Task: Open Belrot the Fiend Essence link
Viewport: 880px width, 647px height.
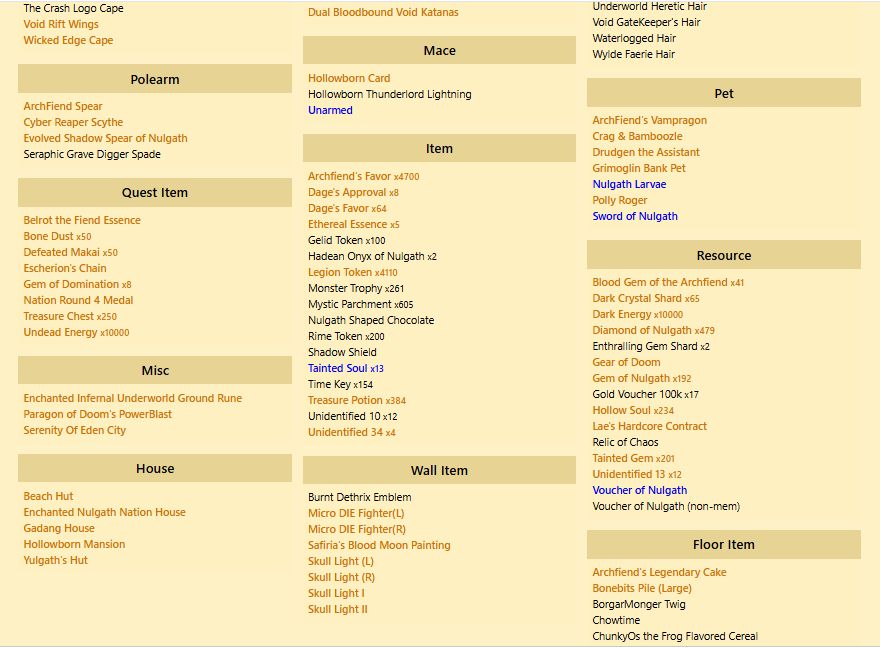Action: [82, 220]
